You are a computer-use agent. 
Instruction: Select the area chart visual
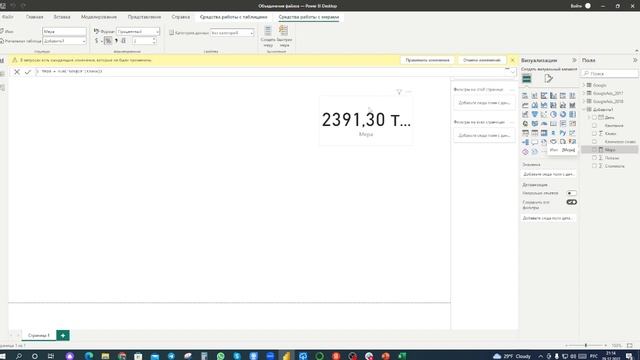tap(535, 105)
